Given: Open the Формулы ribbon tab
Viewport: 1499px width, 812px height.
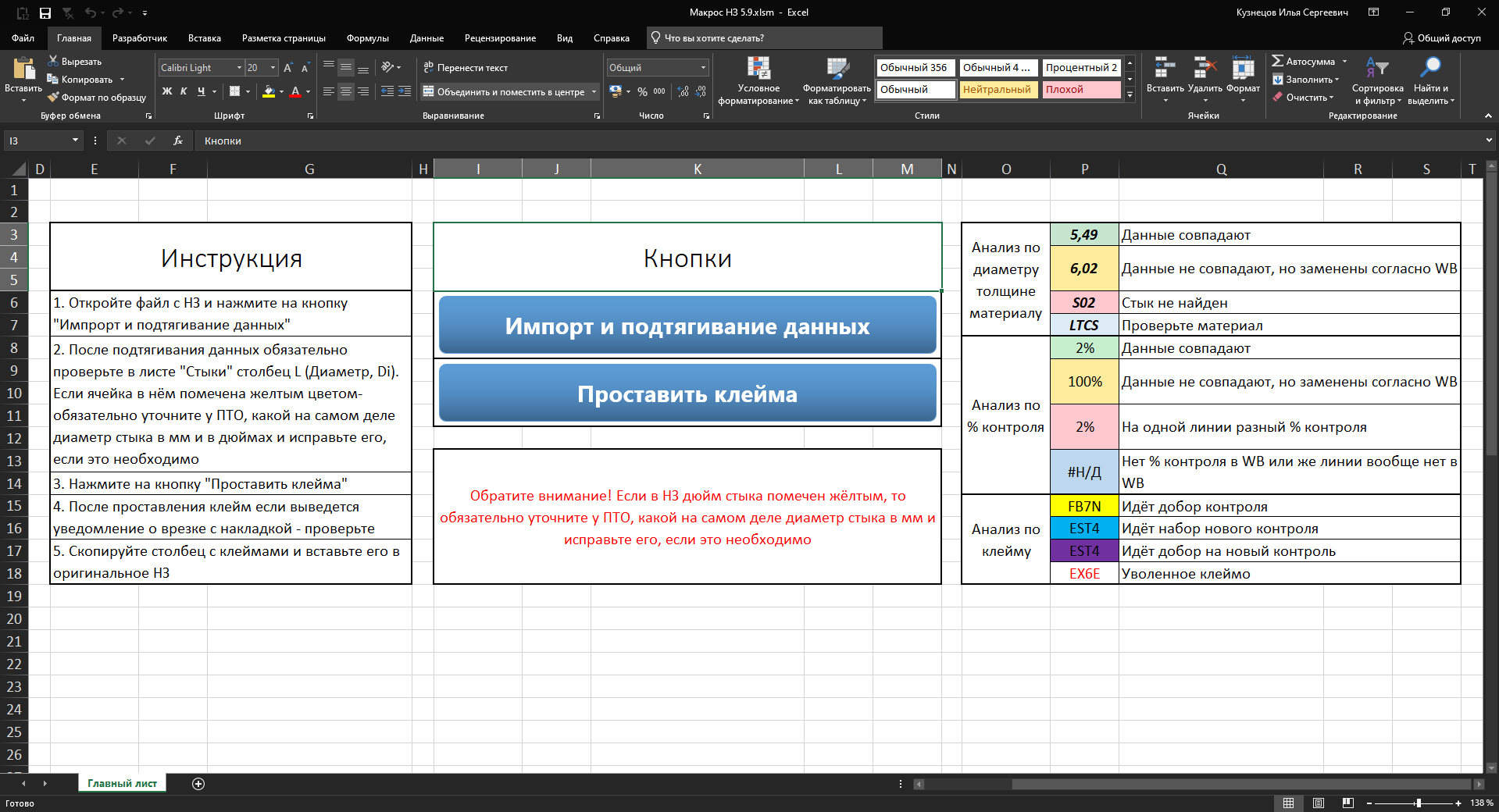Looking at the screenshot, I should 367,38.
